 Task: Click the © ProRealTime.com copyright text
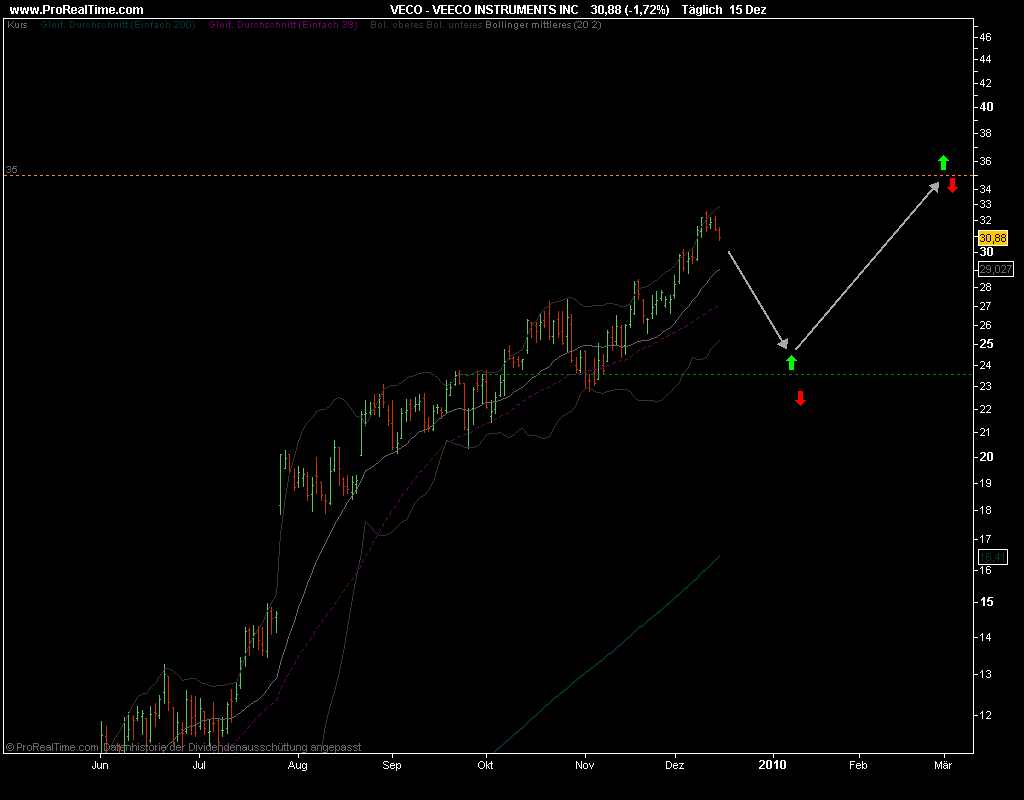50,747
